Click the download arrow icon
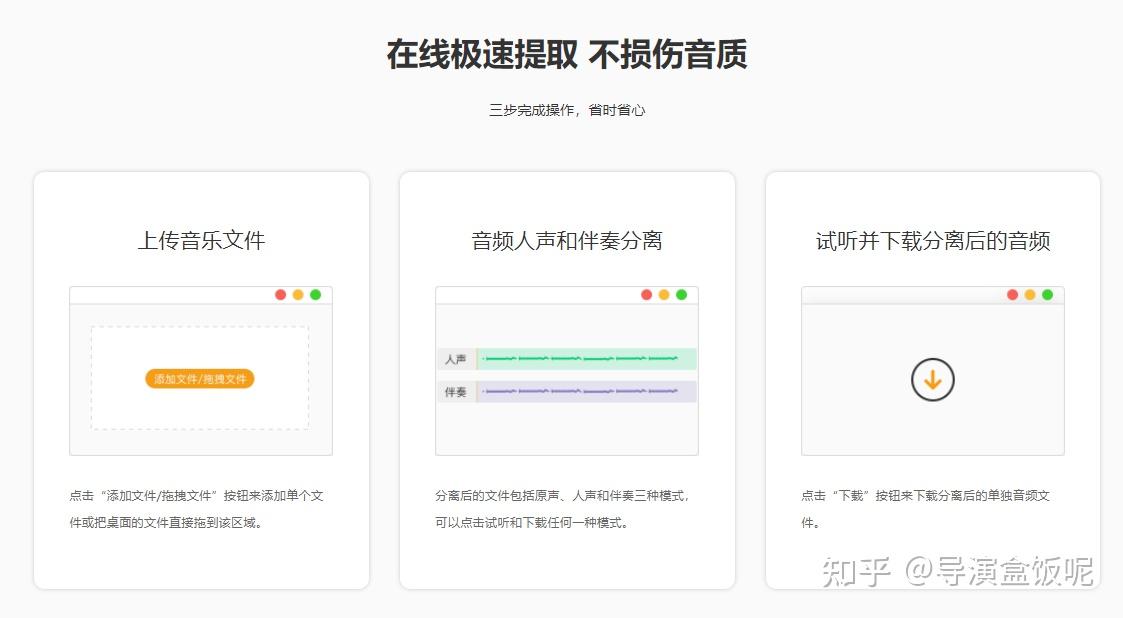This screenshot has height=618, width=1123. tap(931, 379)
